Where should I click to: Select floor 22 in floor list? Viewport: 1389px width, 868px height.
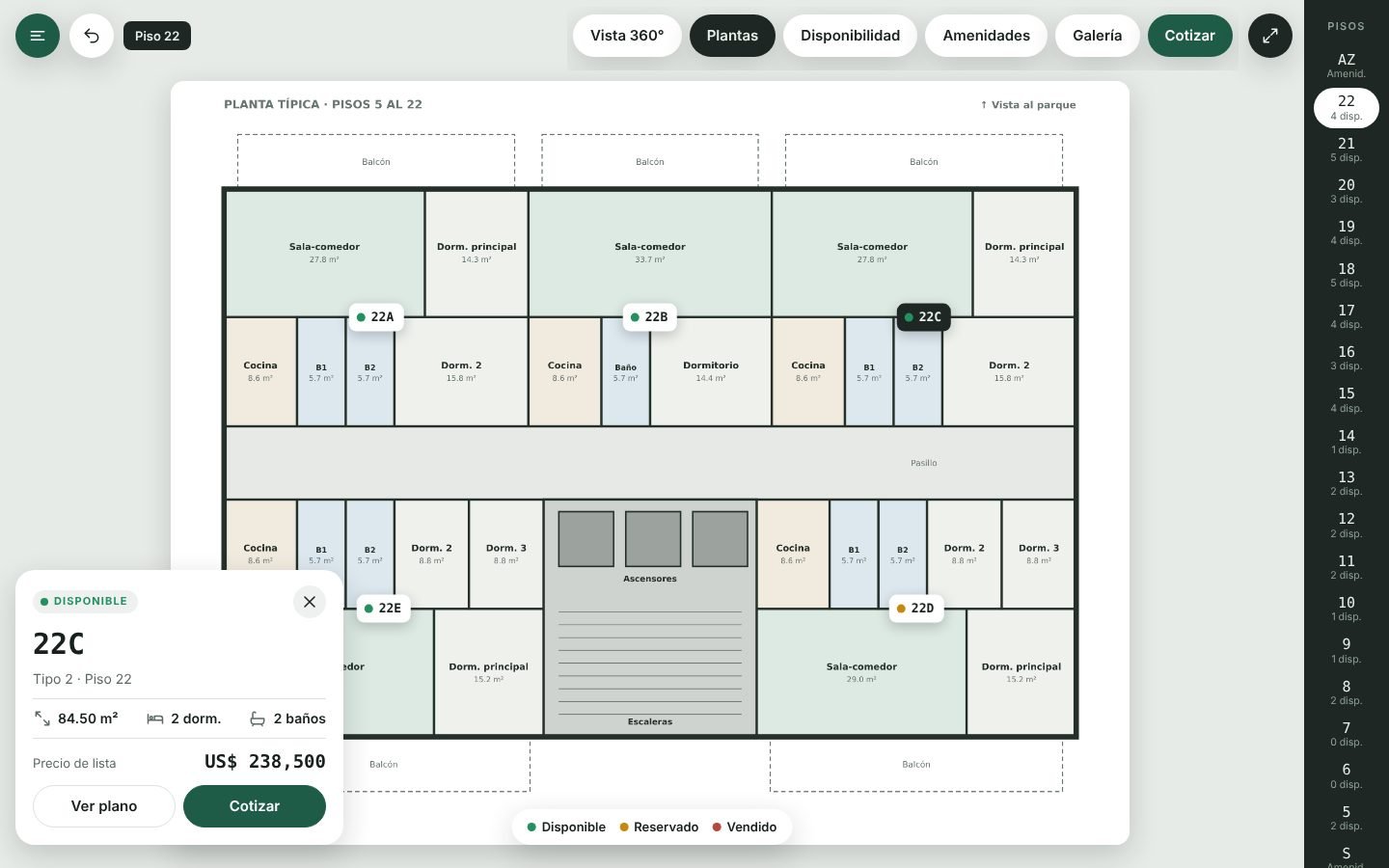(x=1347, y=107)
